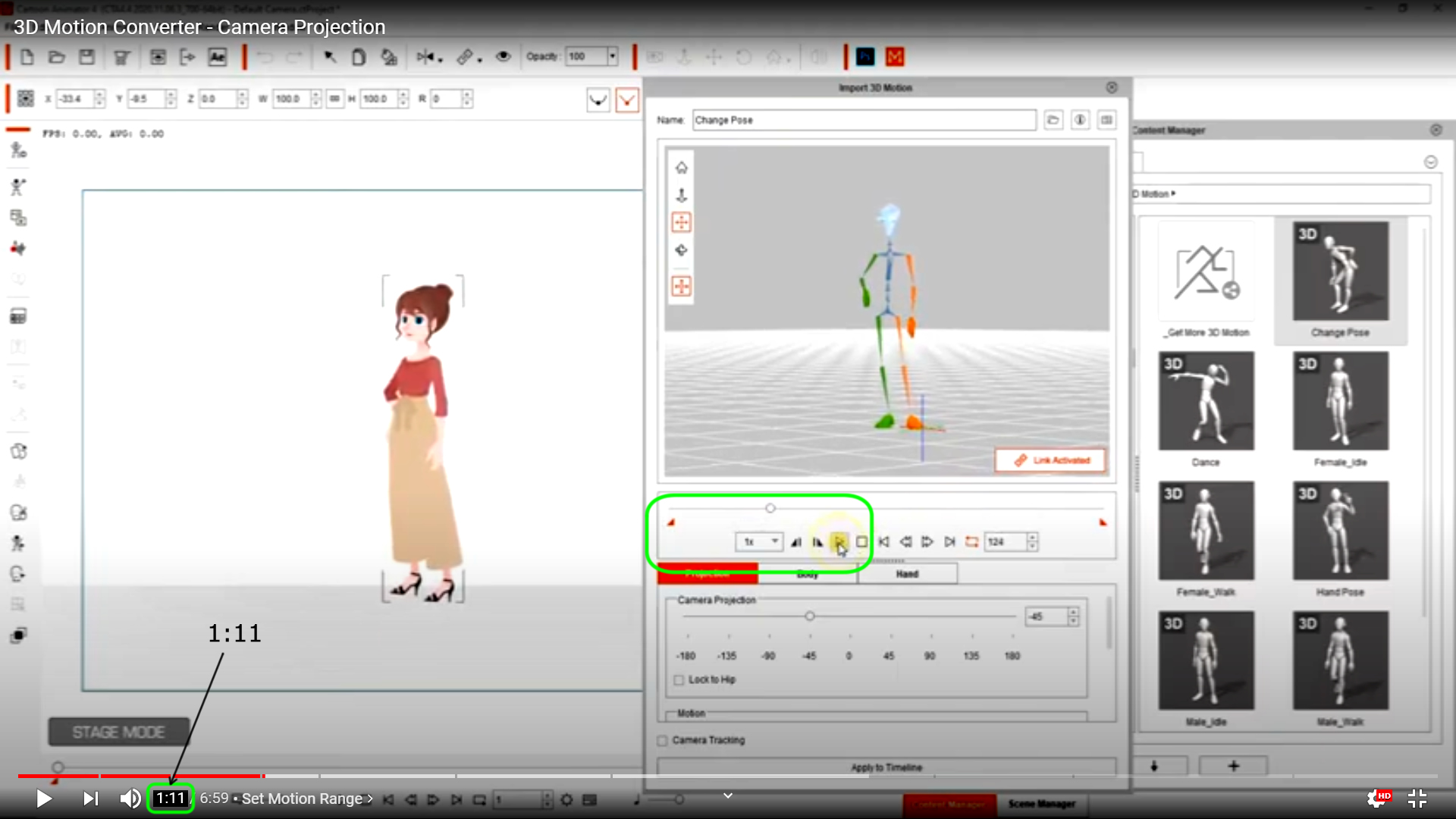This screenshot has width=1456, height=819.
Task: Increase the X position stepper
Action: (99, 94)
